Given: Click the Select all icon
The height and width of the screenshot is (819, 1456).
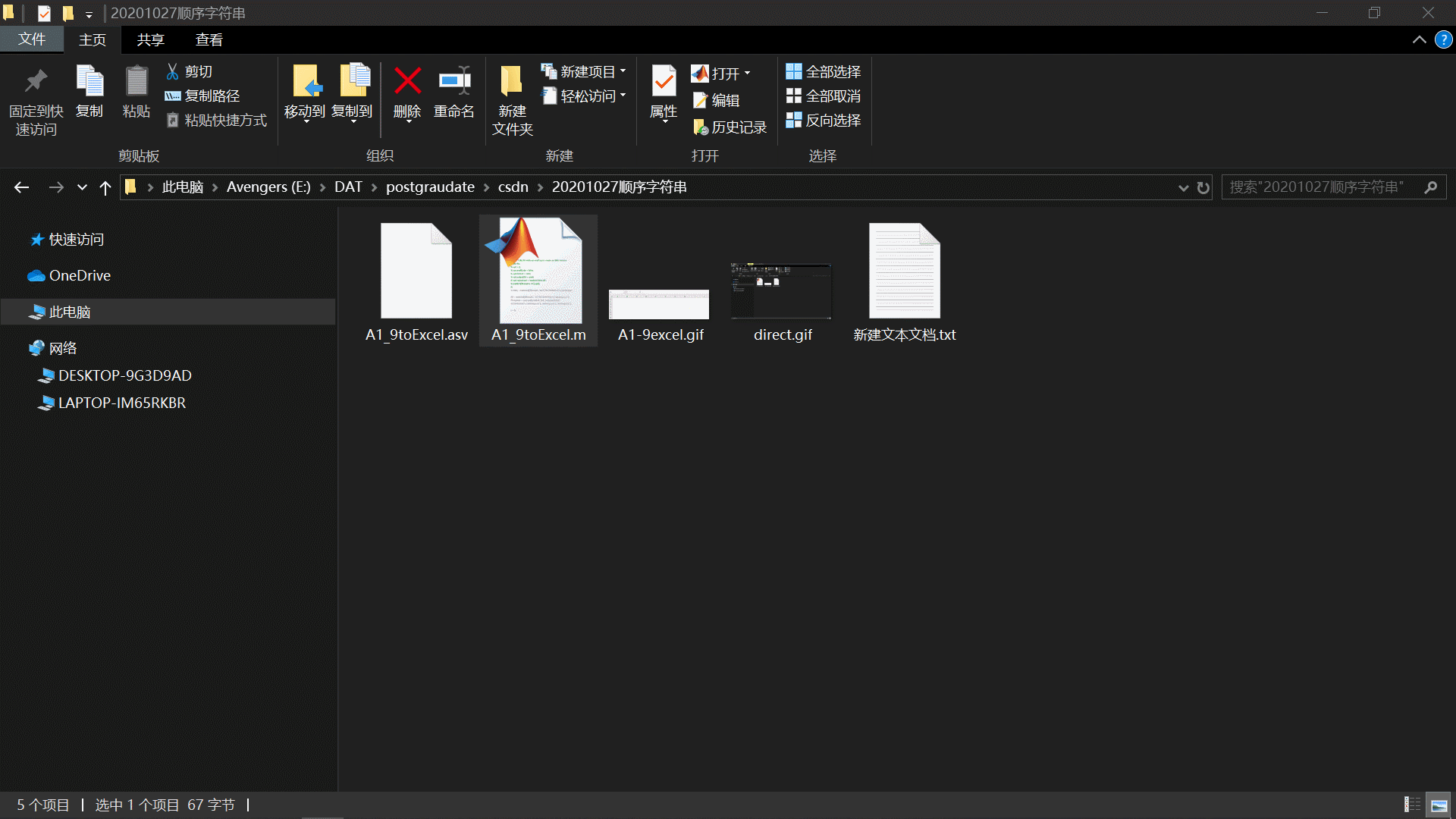Looking at the screenshot, I should coord(793,71).
